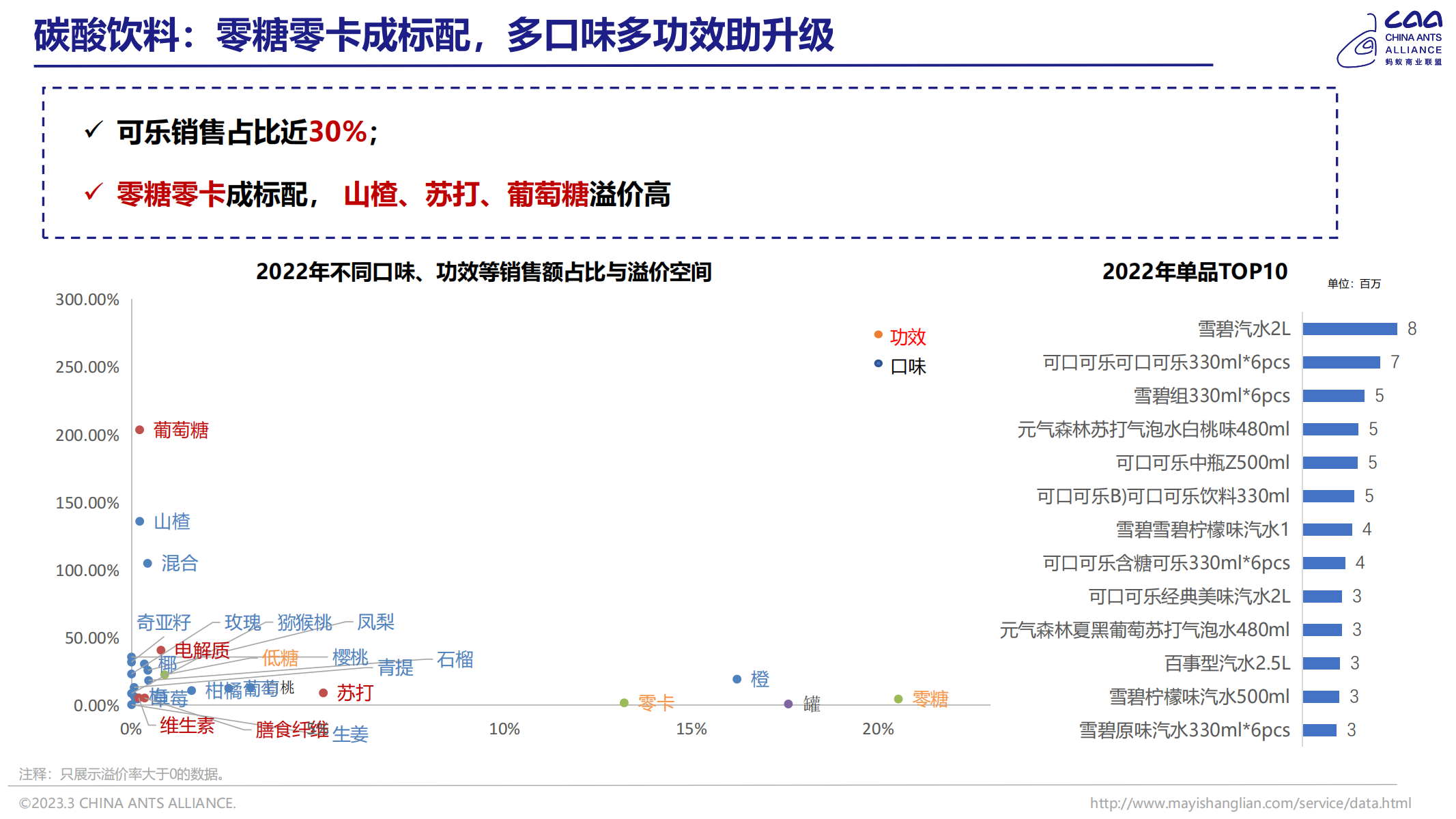Screen dimensions: 1456x819
Task: Click the CAA China Ants Alliance logo
Action: 1389,39
